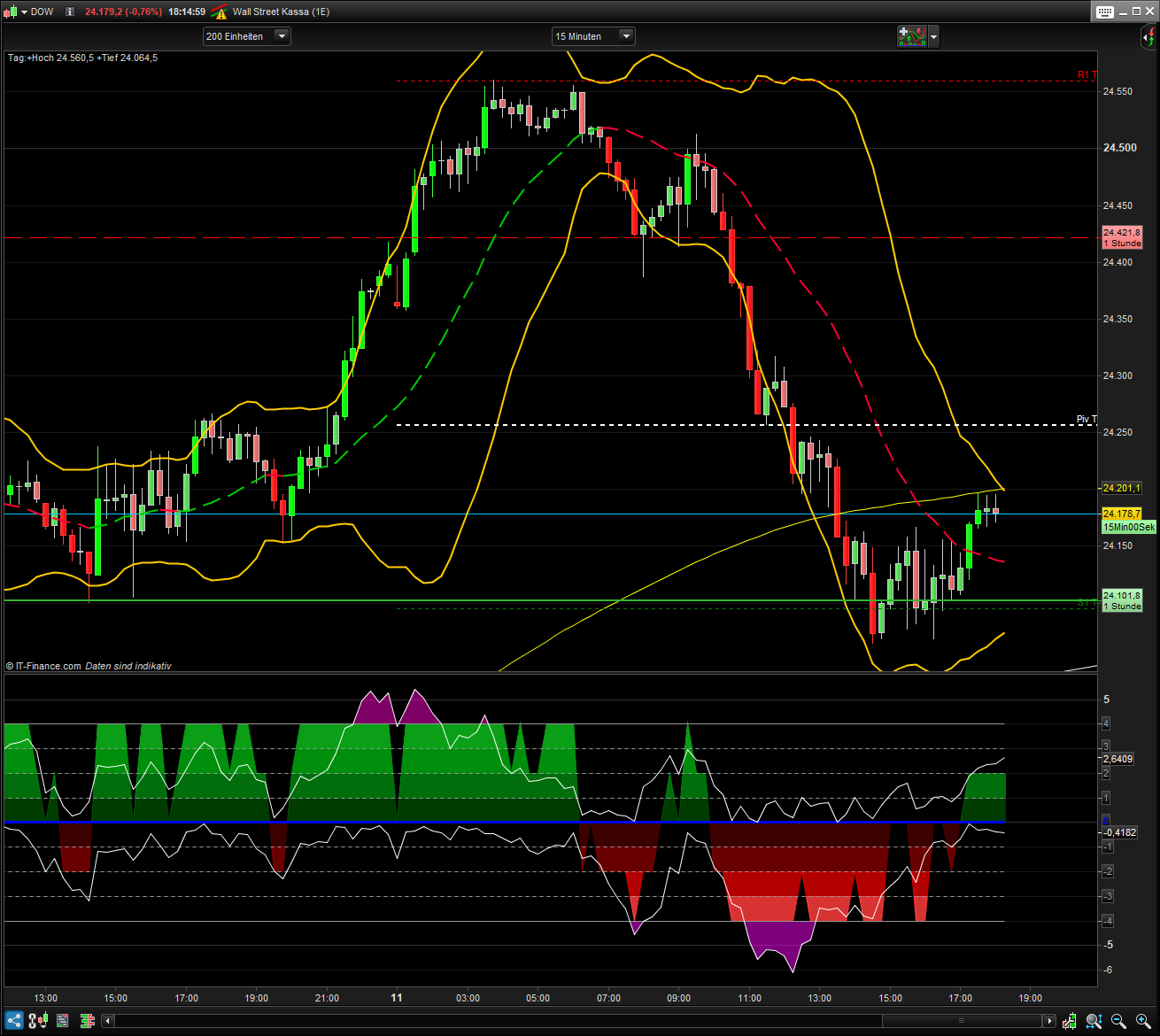
Task: Click the Tag Hoch/Tief info text
Action: pyautogui.click(x=82, y=58)
